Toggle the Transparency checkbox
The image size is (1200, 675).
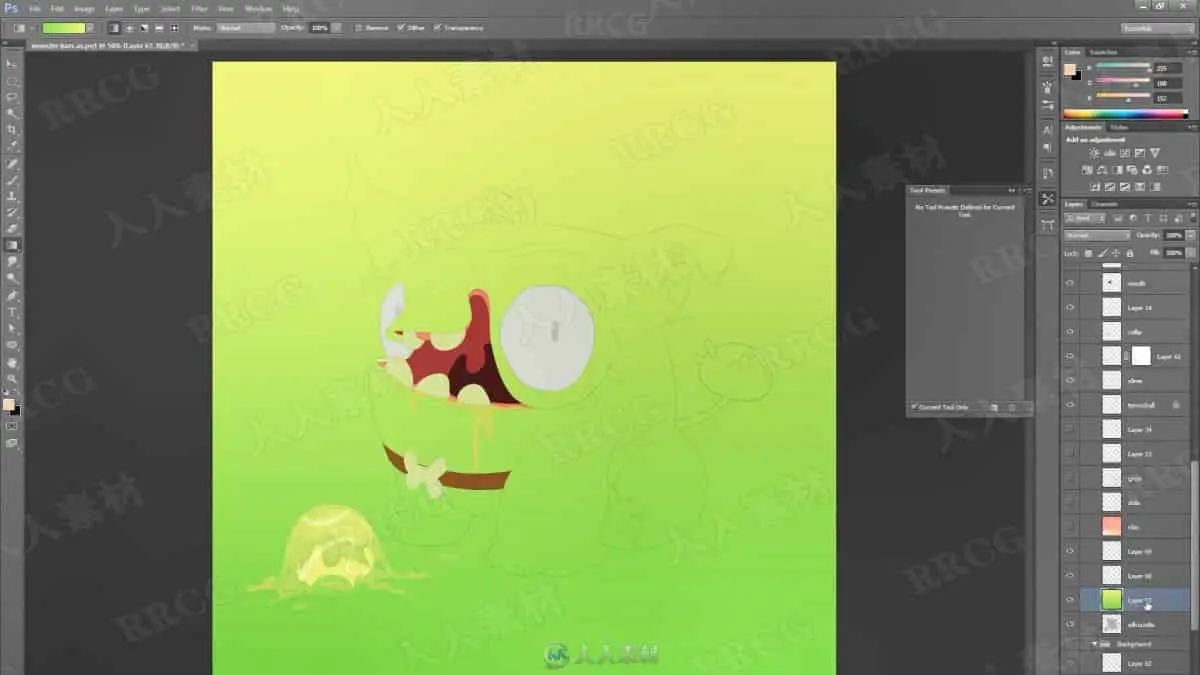coord(438,28)
